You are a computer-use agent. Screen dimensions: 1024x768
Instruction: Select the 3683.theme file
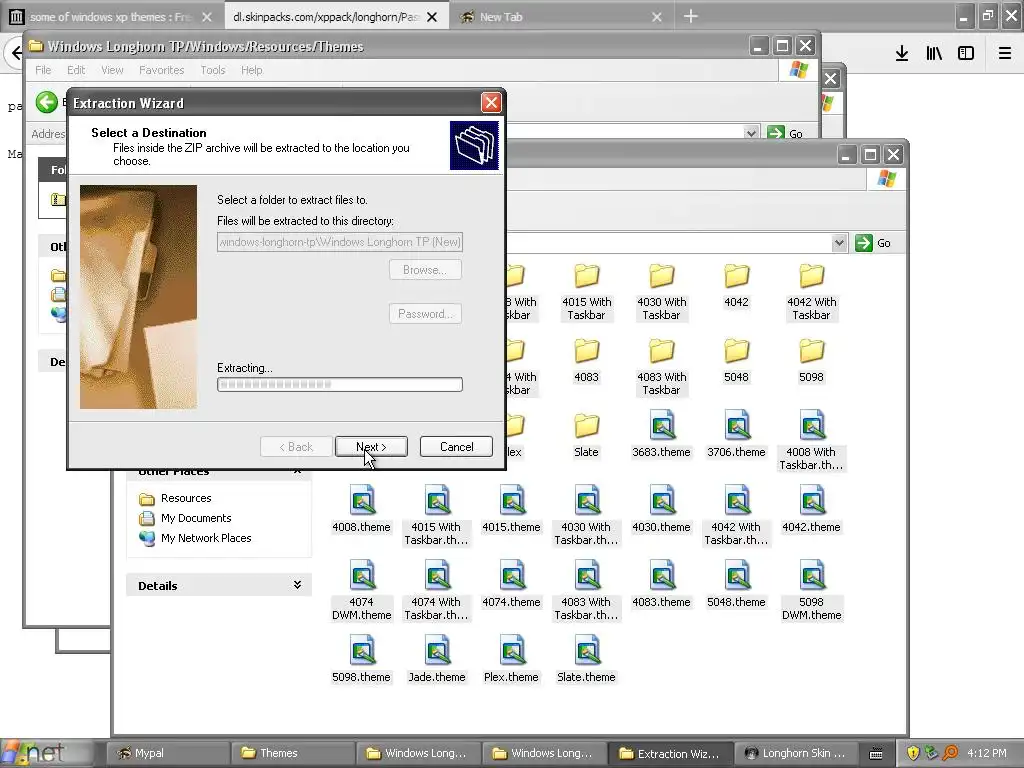click(662, 434)
